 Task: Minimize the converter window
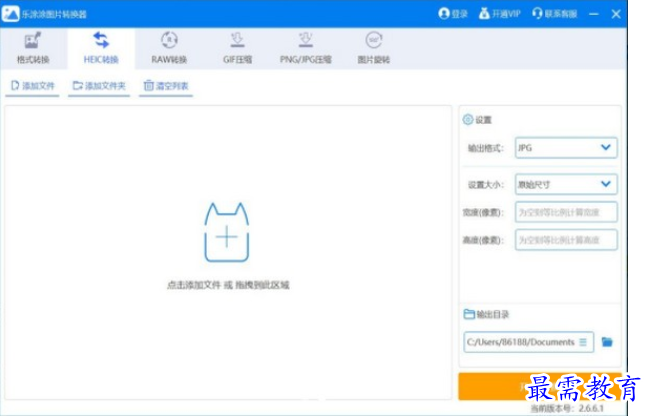coord(594,14)
